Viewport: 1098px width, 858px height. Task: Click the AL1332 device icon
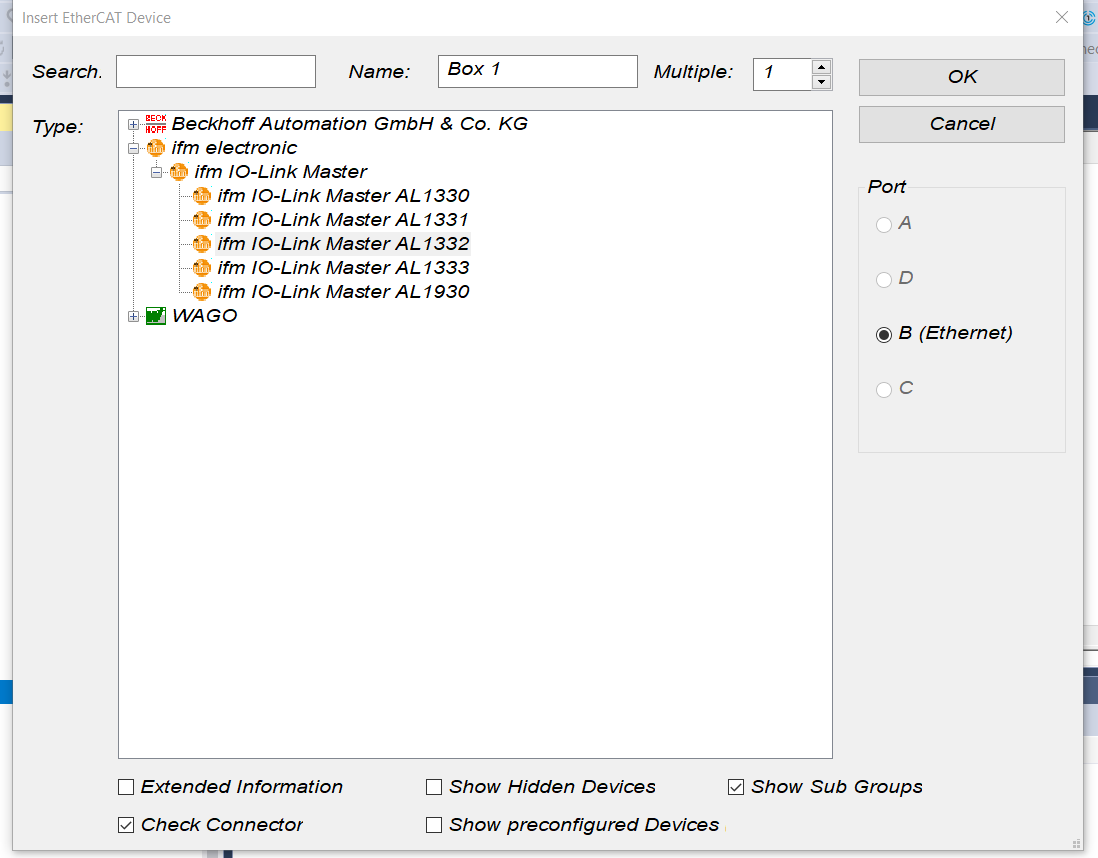(x=202, y=244)
